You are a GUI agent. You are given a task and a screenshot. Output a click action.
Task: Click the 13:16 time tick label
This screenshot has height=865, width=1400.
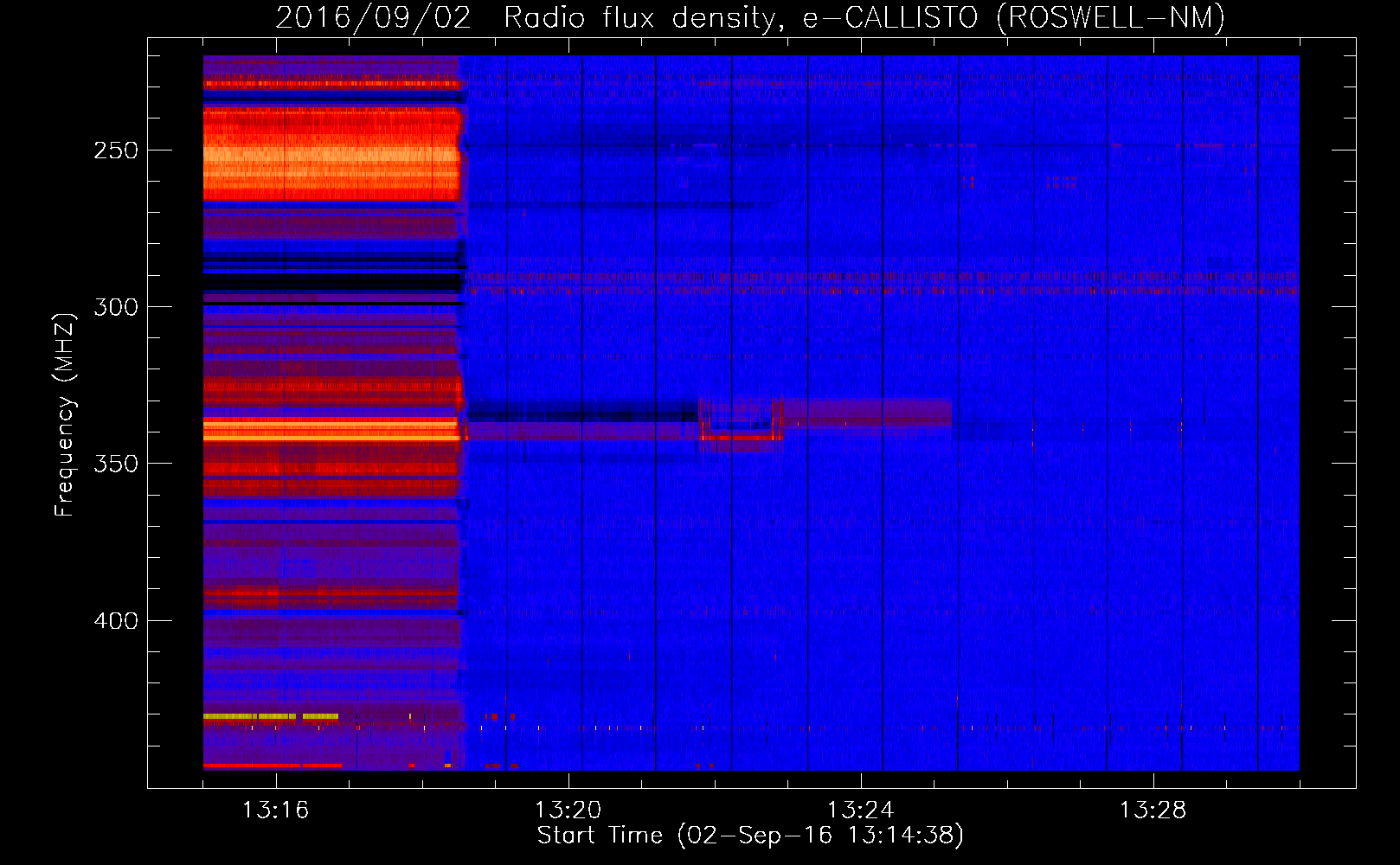pos(275,811)
